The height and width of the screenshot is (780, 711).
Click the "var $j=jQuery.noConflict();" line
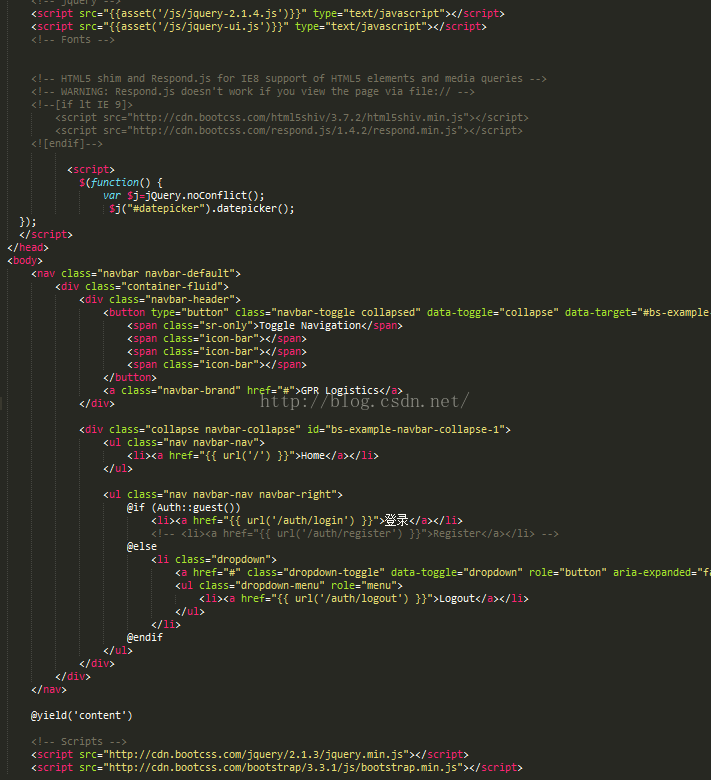(184, 195)
